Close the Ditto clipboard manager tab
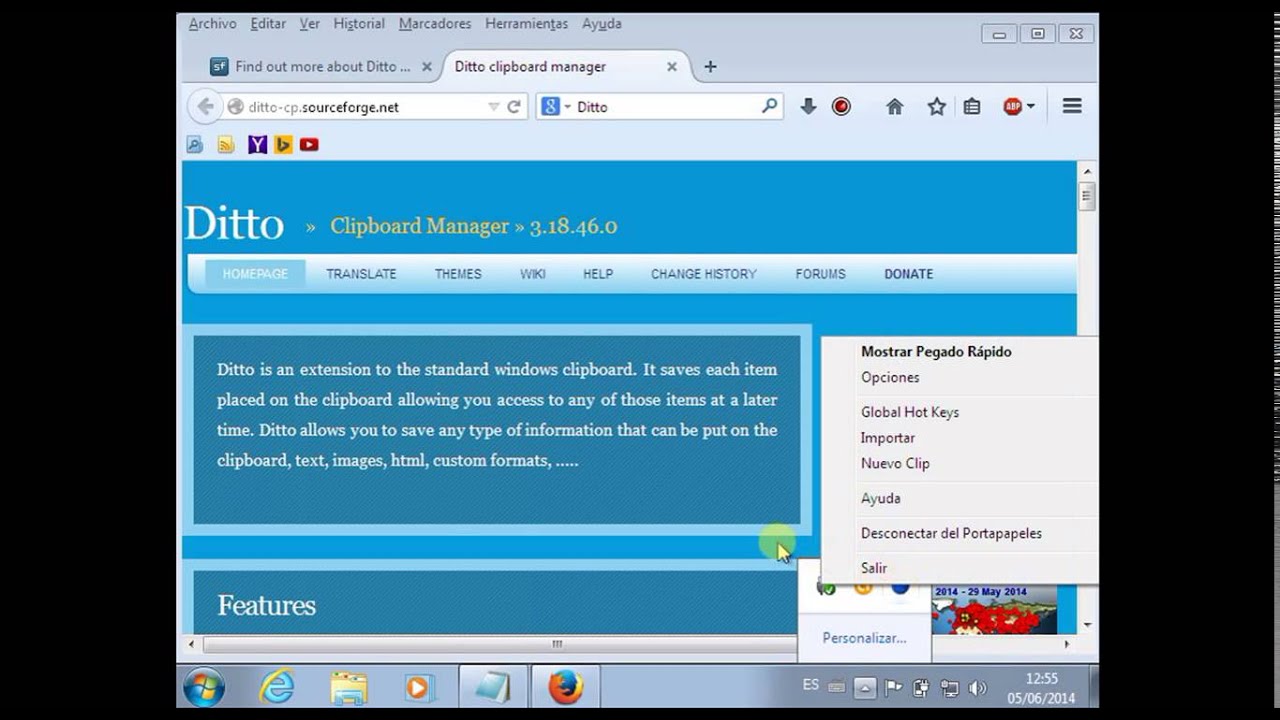 [x=672, y=67]
